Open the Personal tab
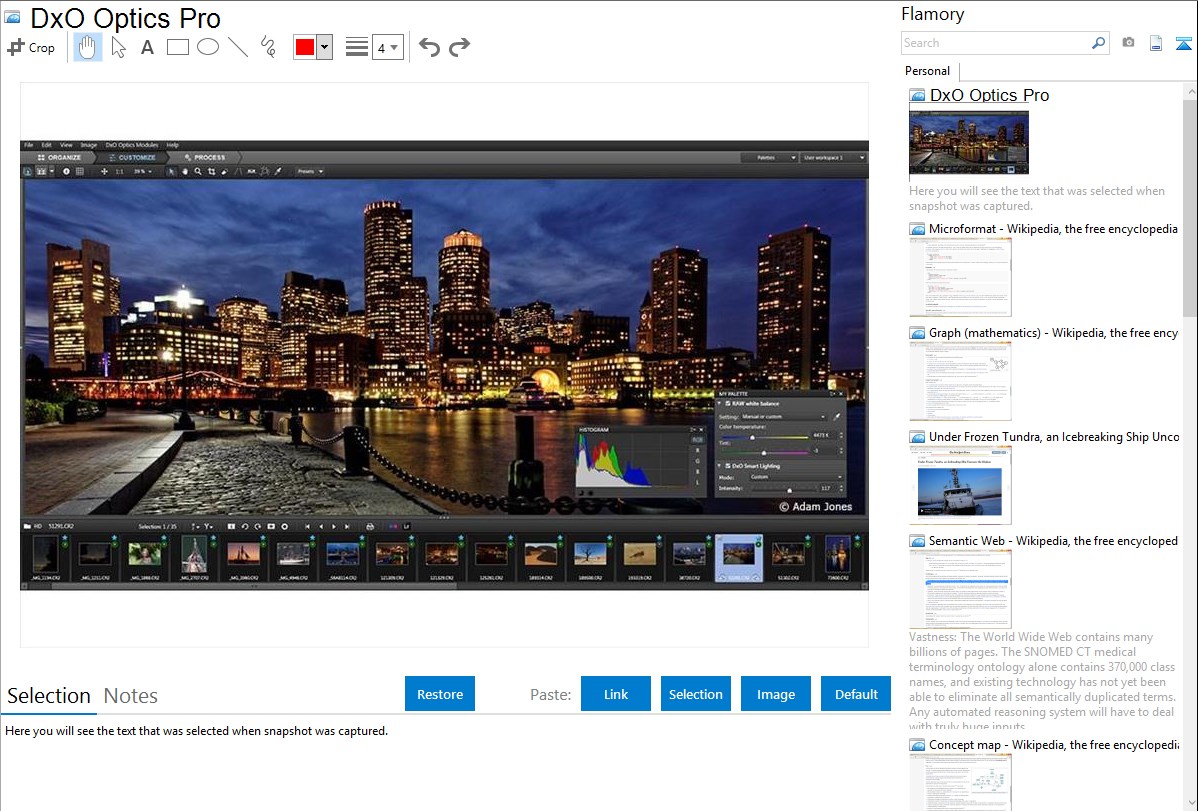1198x811 pixels. (927, 71)
